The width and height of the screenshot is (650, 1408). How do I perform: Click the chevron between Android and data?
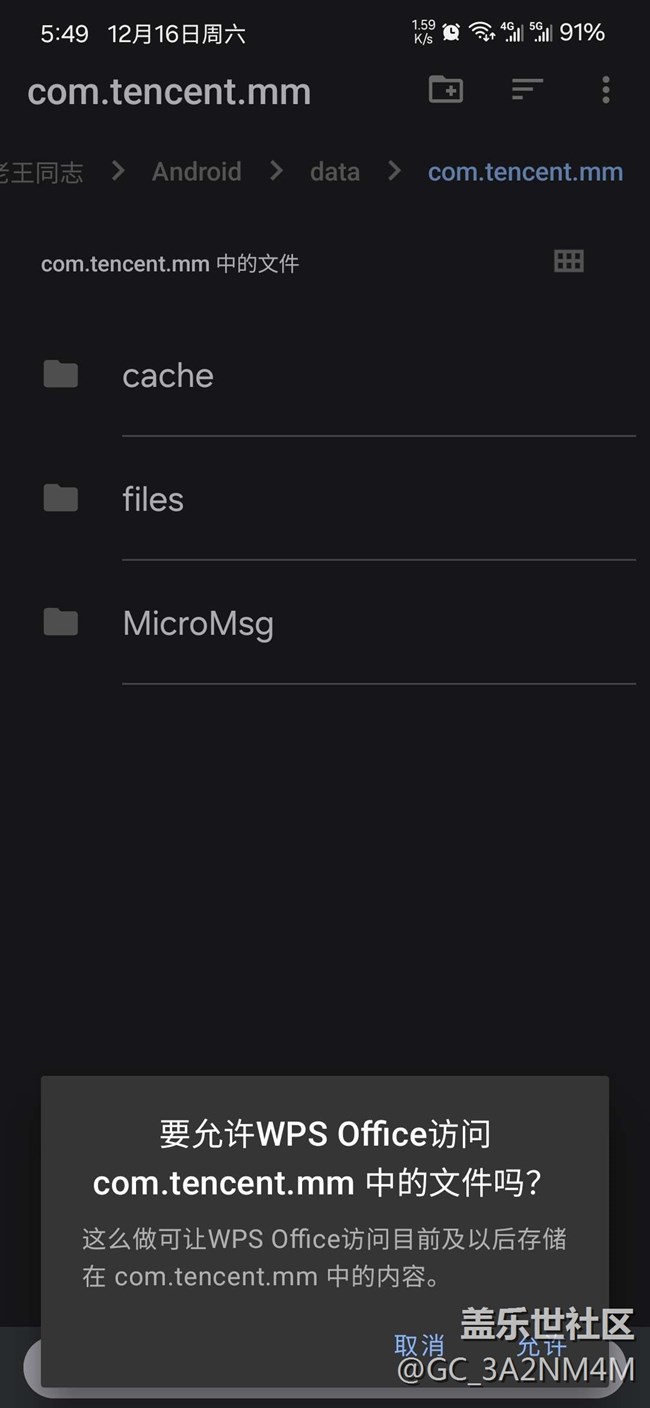point(276,172)
